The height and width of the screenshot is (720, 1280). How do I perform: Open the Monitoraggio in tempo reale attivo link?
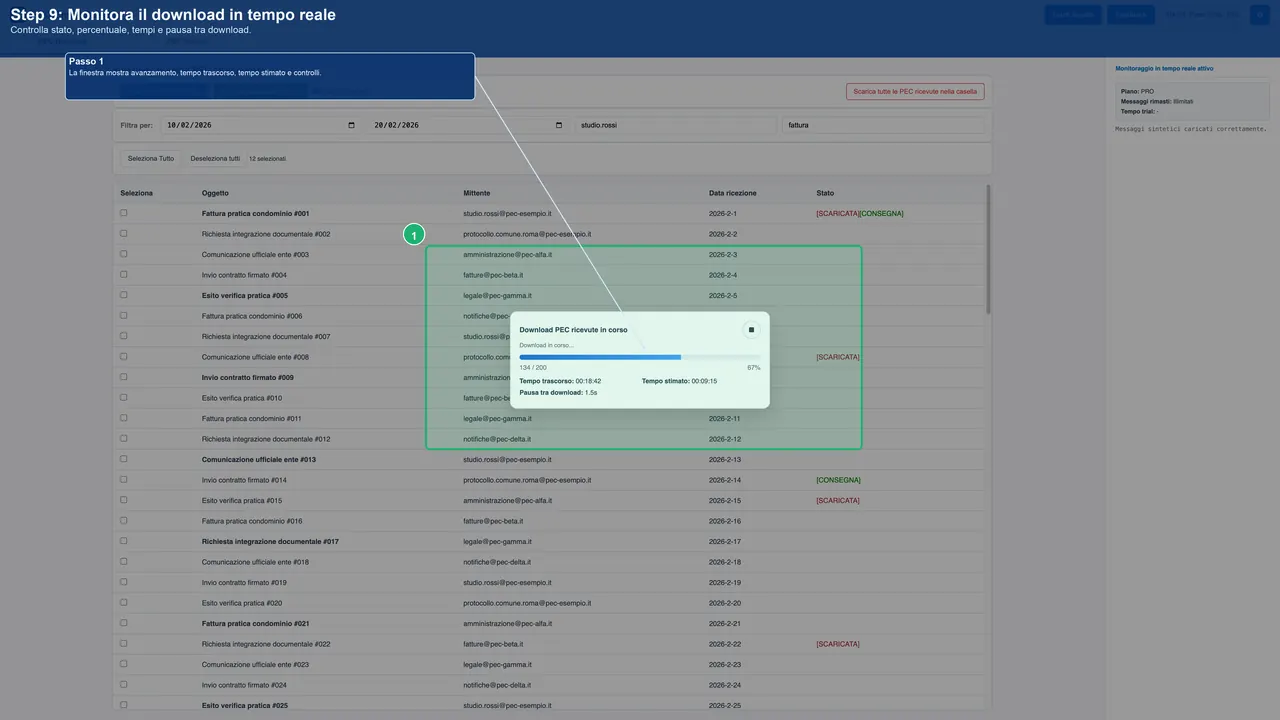pos(1165,68)
